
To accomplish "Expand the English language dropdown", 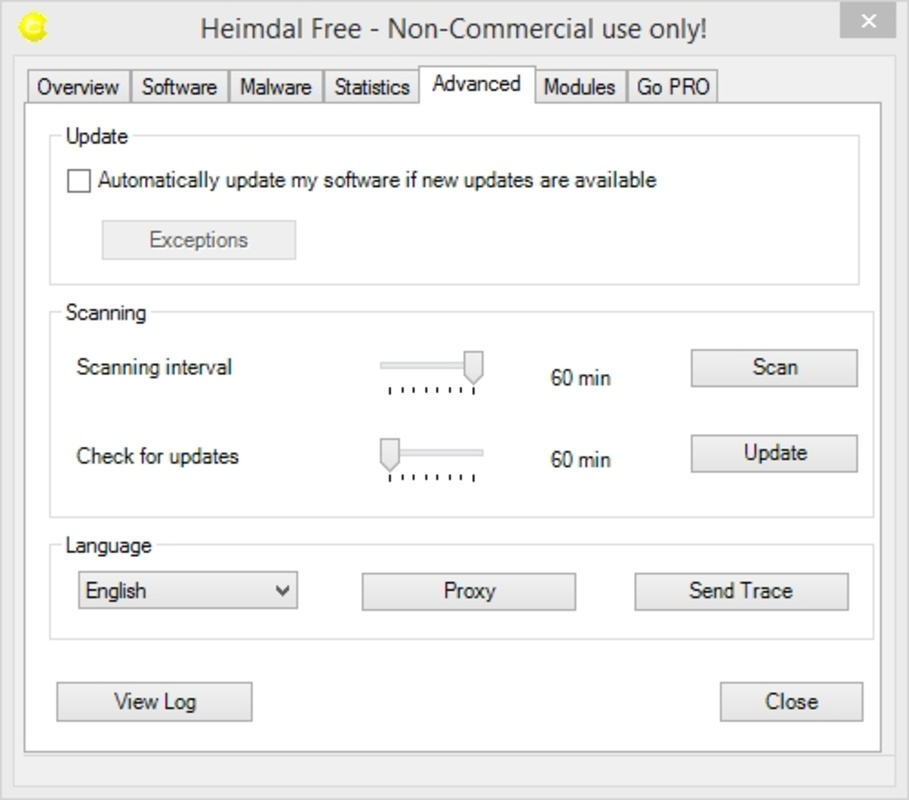I will coord(188,590).
